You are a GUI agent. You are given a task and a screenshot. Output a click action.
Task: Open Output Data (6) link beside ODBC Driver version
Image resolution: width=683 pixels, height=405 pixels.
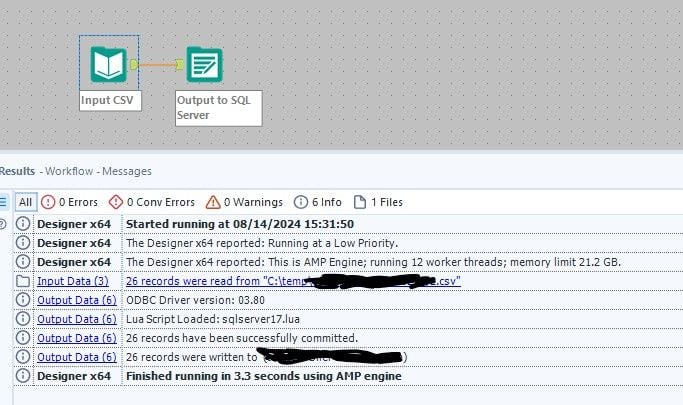tap(77, 300)
